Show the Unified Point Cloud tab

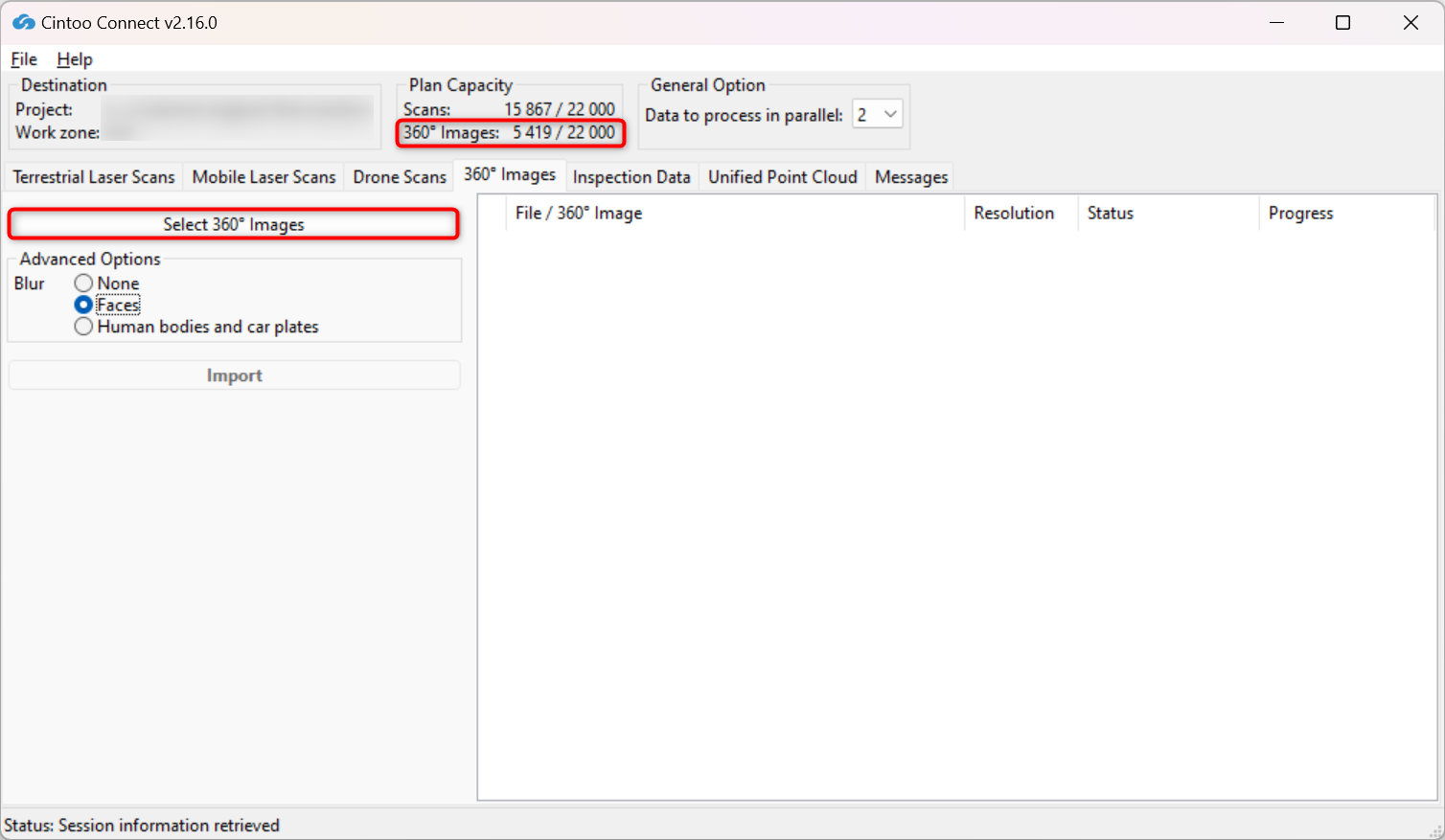783,177
